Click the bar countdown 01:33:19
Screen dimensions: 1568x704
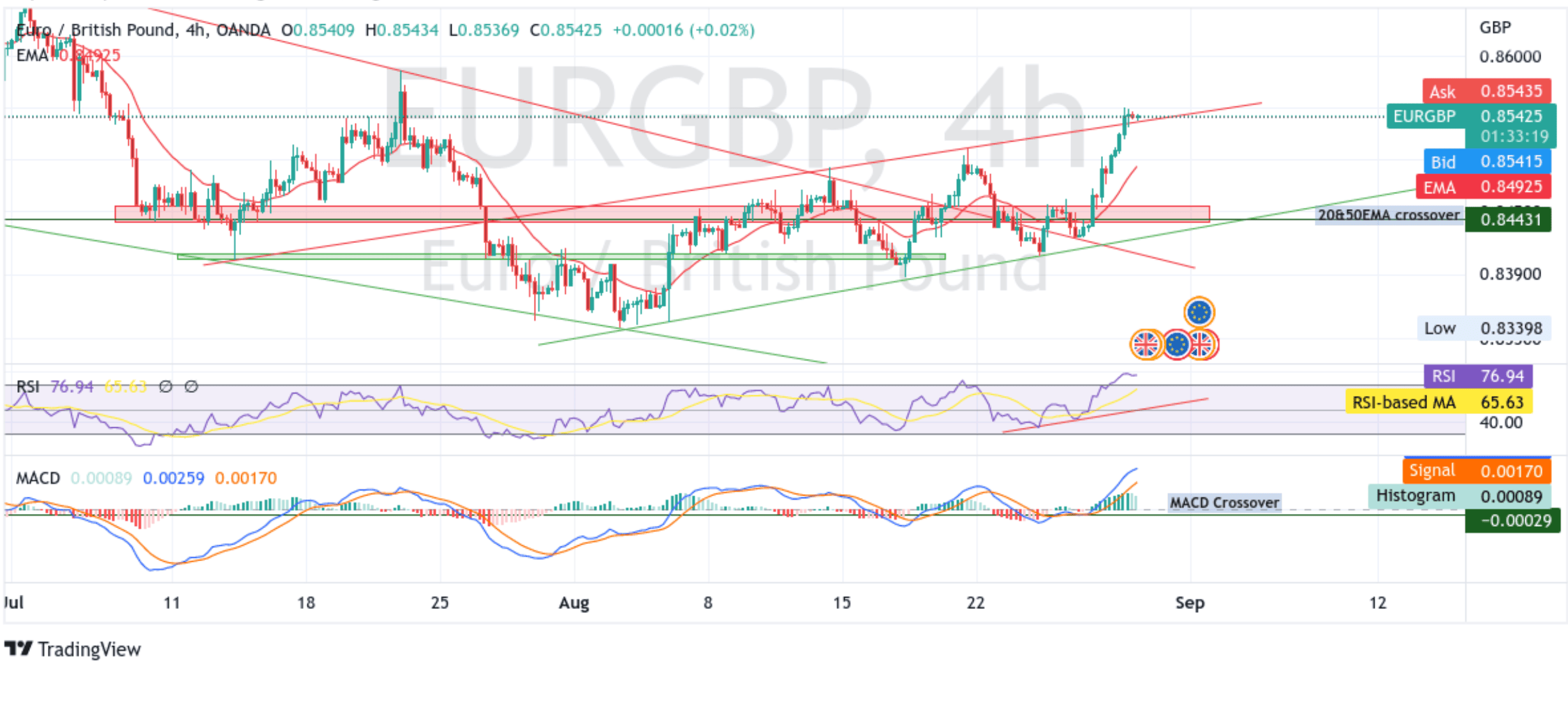(x=1513, y=136)
